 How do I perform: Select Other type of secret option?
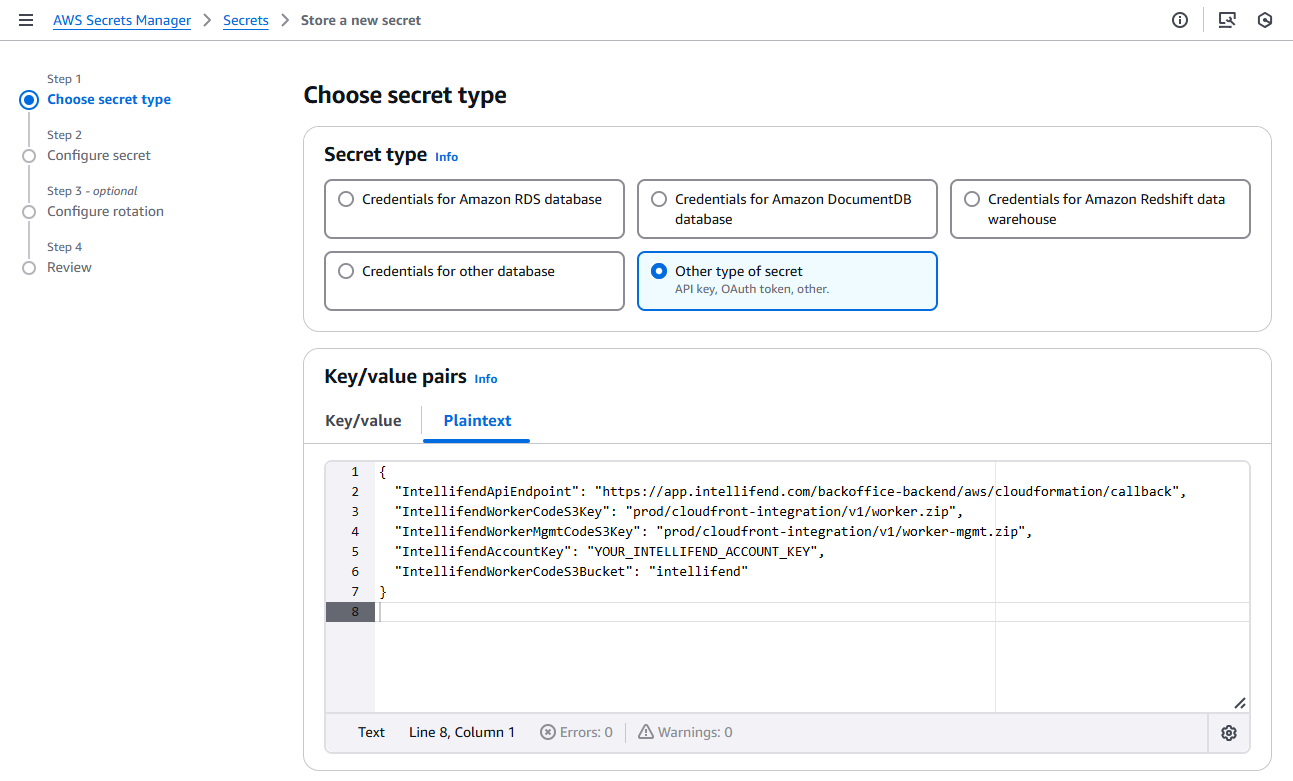coord(659,271)
